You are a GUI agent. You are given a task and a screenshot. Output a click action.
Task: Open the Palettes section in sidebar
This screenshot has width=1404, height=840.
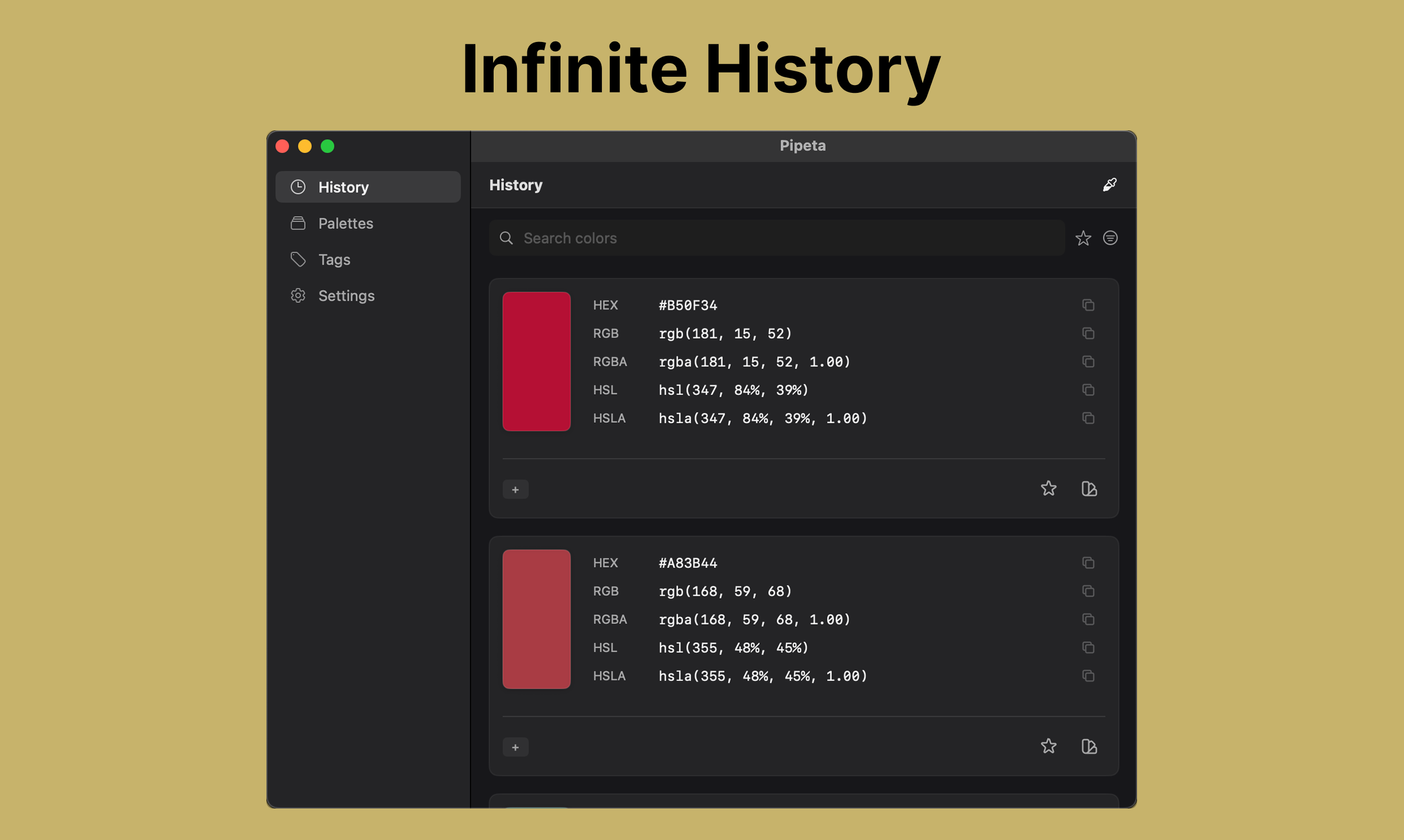pos(345,224)
